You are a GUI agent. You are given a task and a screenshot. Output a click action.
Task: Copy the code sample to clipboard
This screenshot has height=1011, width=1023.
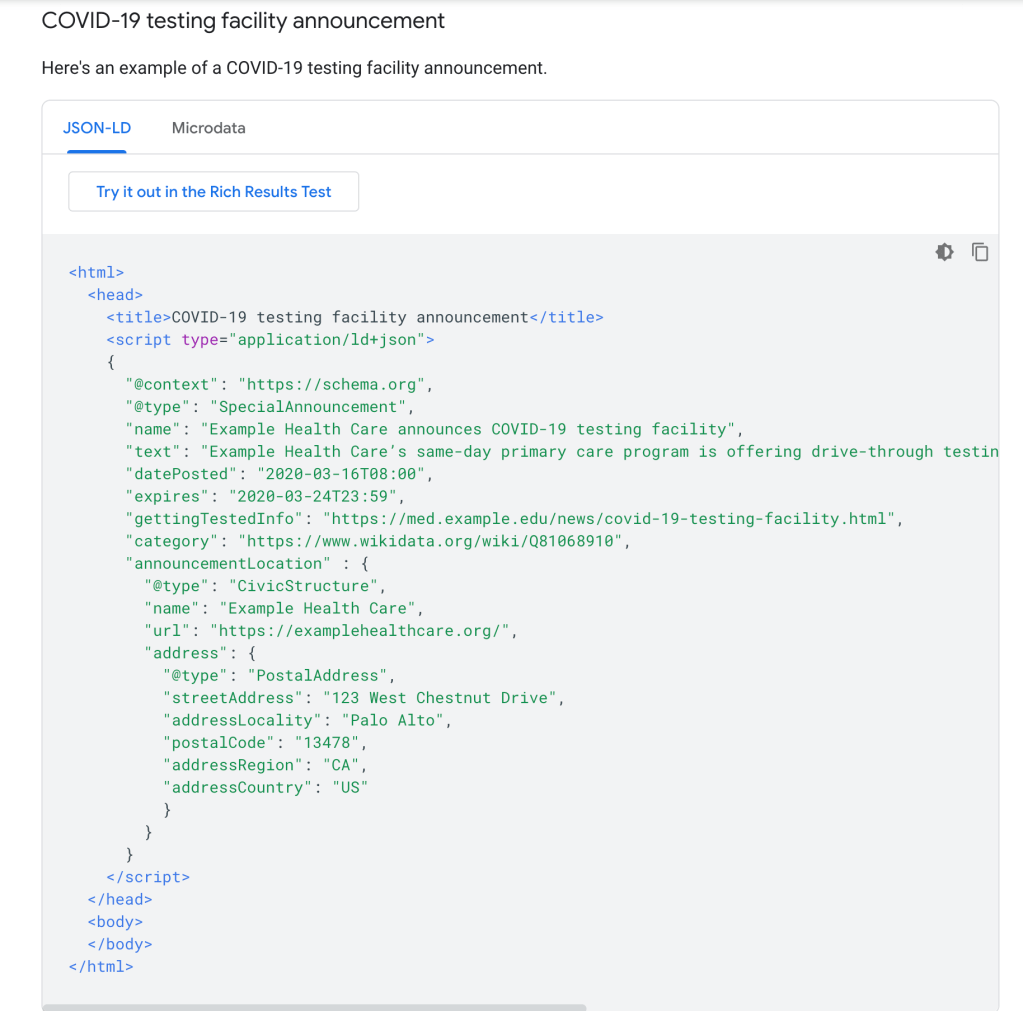(x=980, y=252)
